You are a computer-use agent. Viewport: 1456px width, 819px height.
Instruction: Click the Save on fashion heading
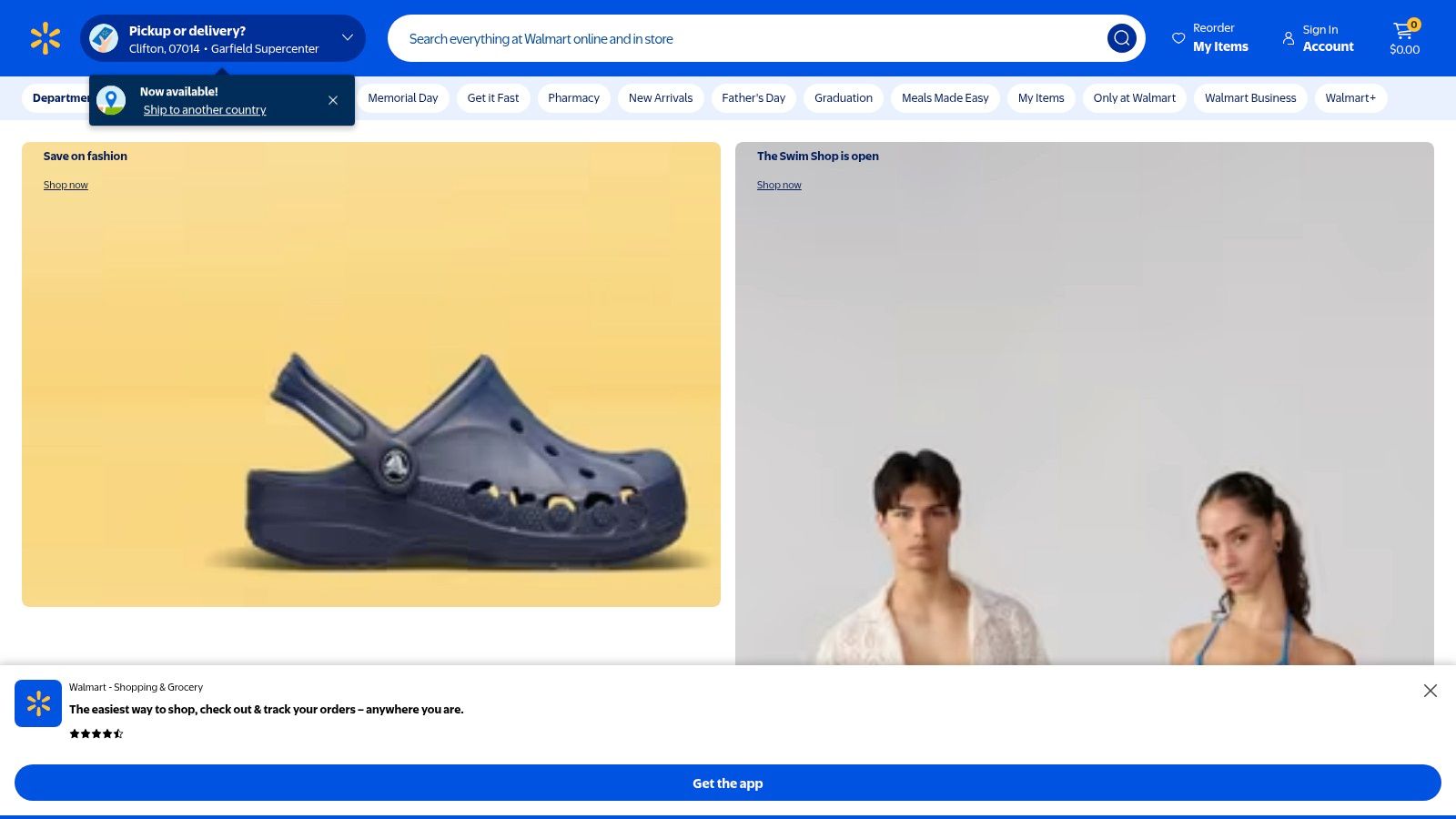(x=86, y=157)
